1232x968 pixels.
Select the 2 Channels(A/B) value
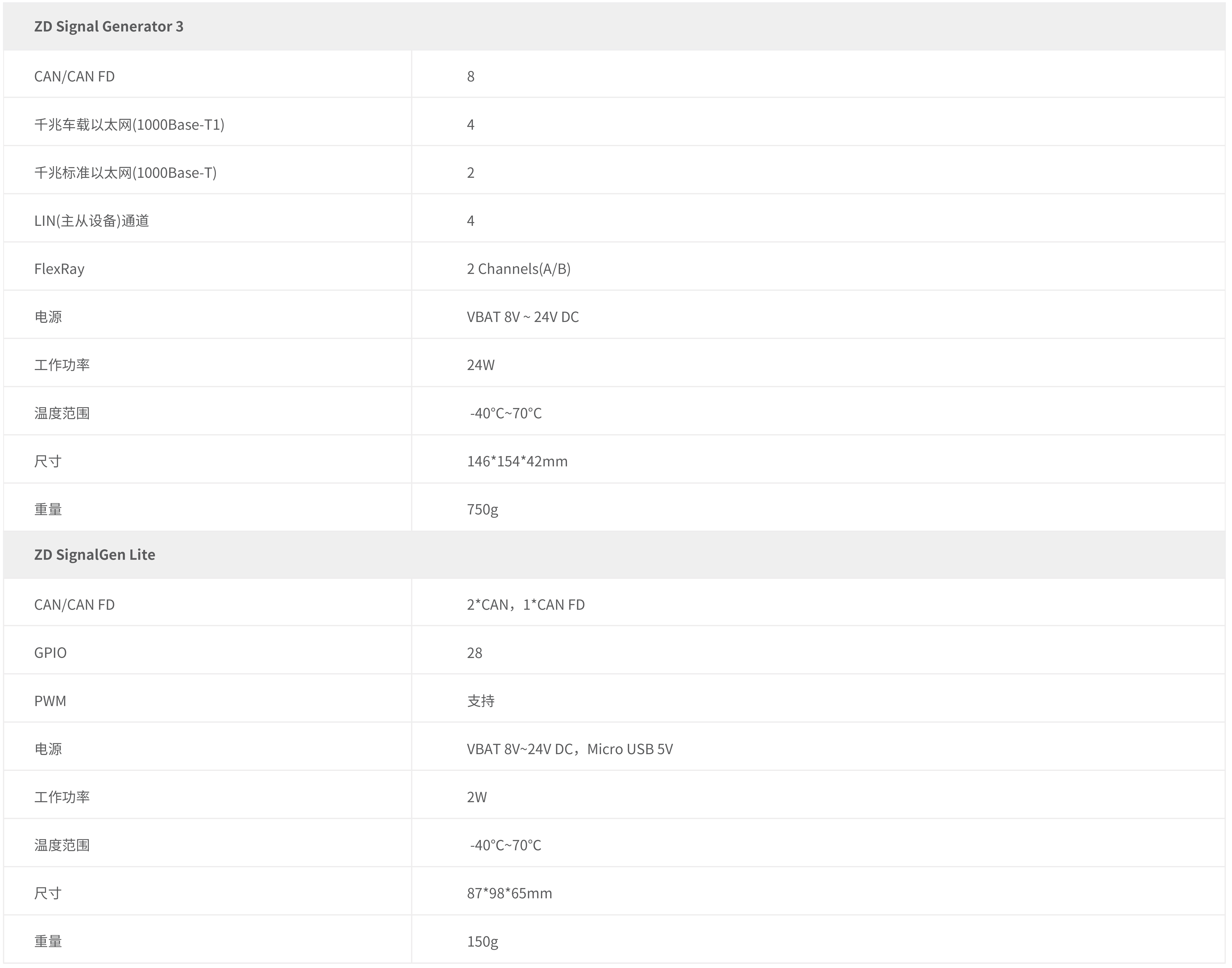[519, 269]
